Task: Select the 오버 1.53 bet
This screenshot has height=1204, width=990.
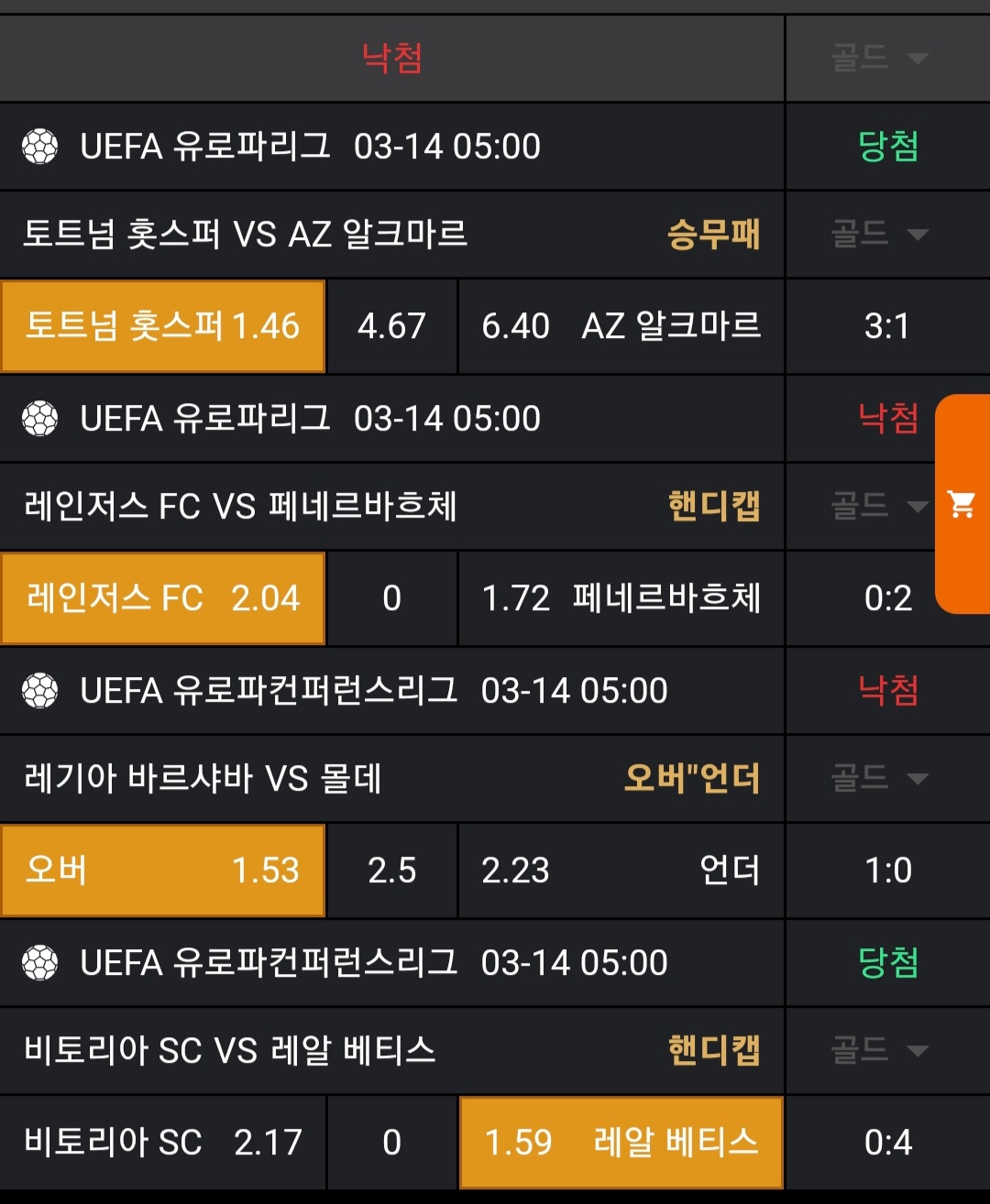Action: coord(163,870)
